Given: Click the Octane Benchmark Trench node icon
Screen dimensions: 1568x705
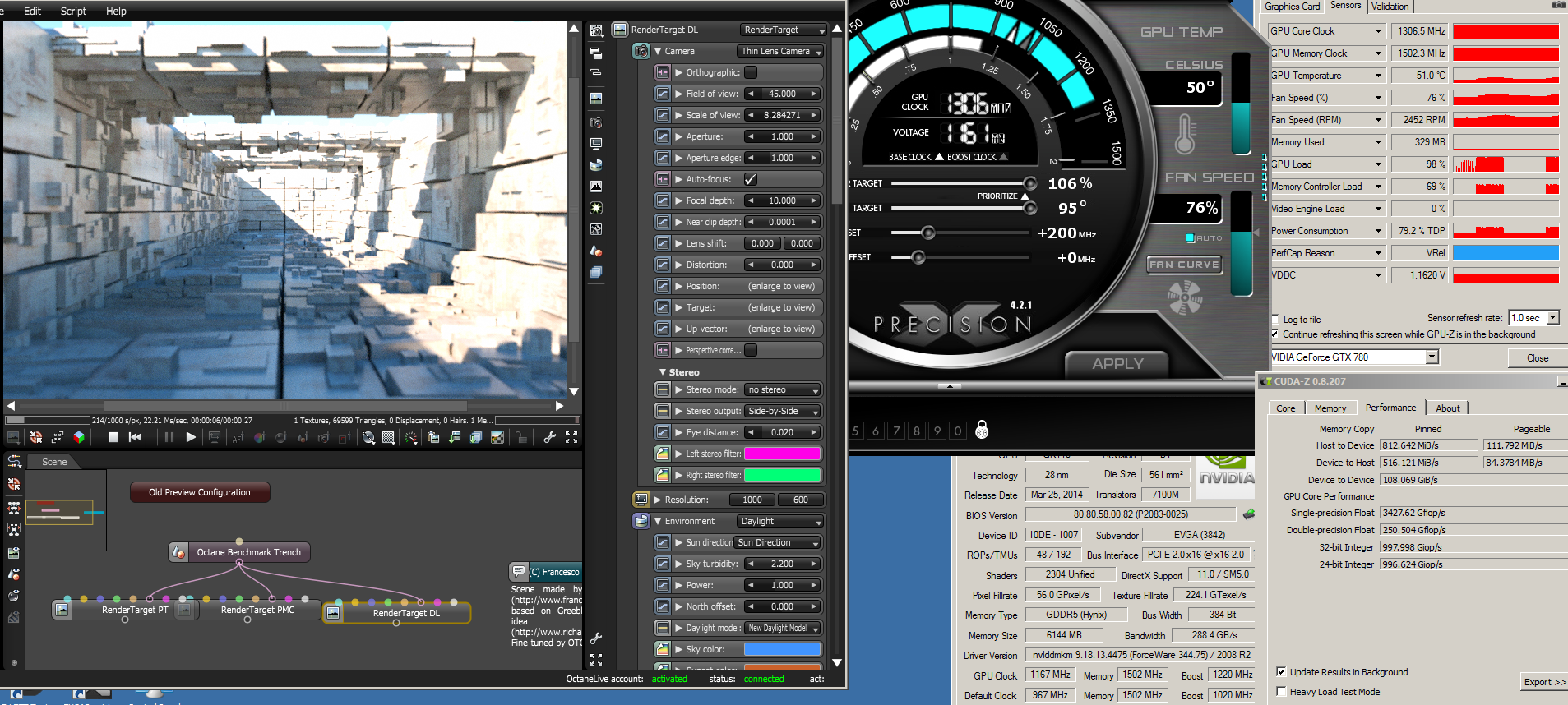Looking at the screenshot, I should click(x=178, y=552).
